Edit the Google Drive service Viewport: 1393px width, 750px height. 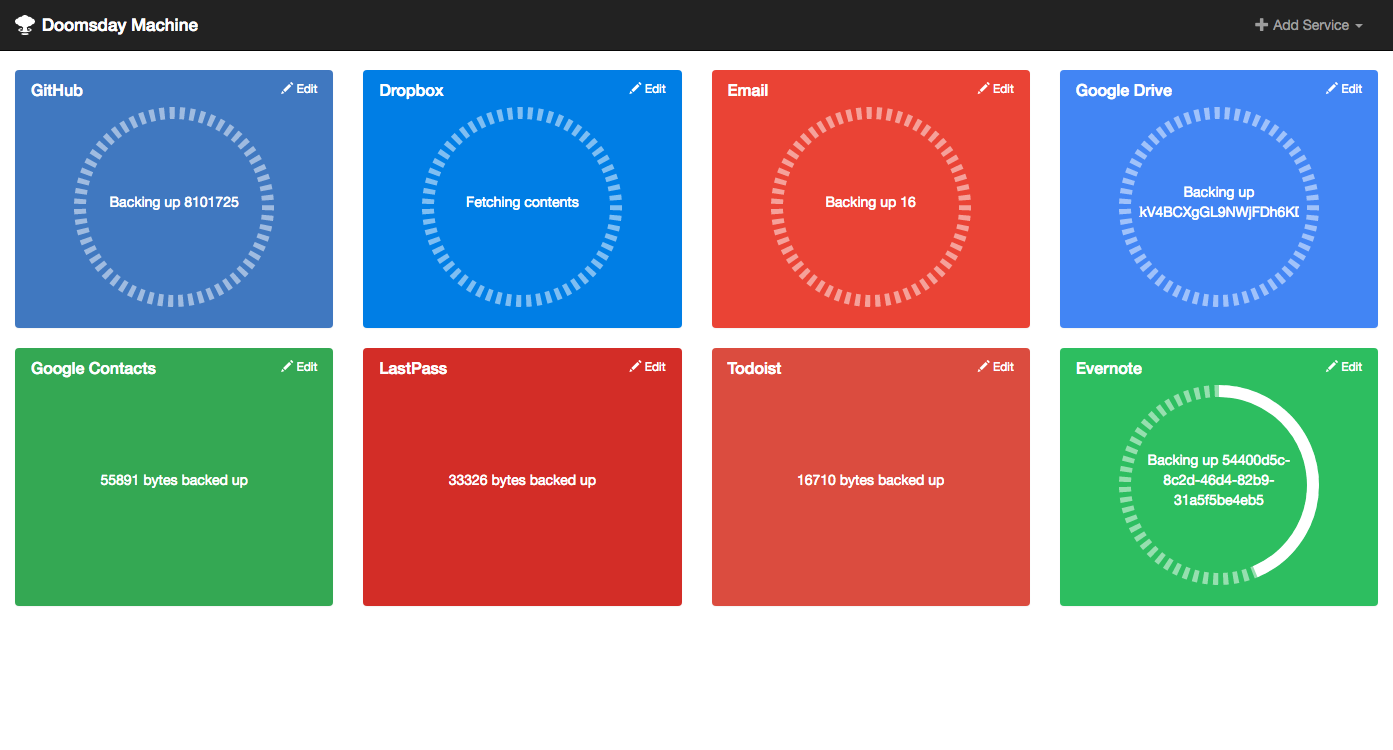point(1343,89)
